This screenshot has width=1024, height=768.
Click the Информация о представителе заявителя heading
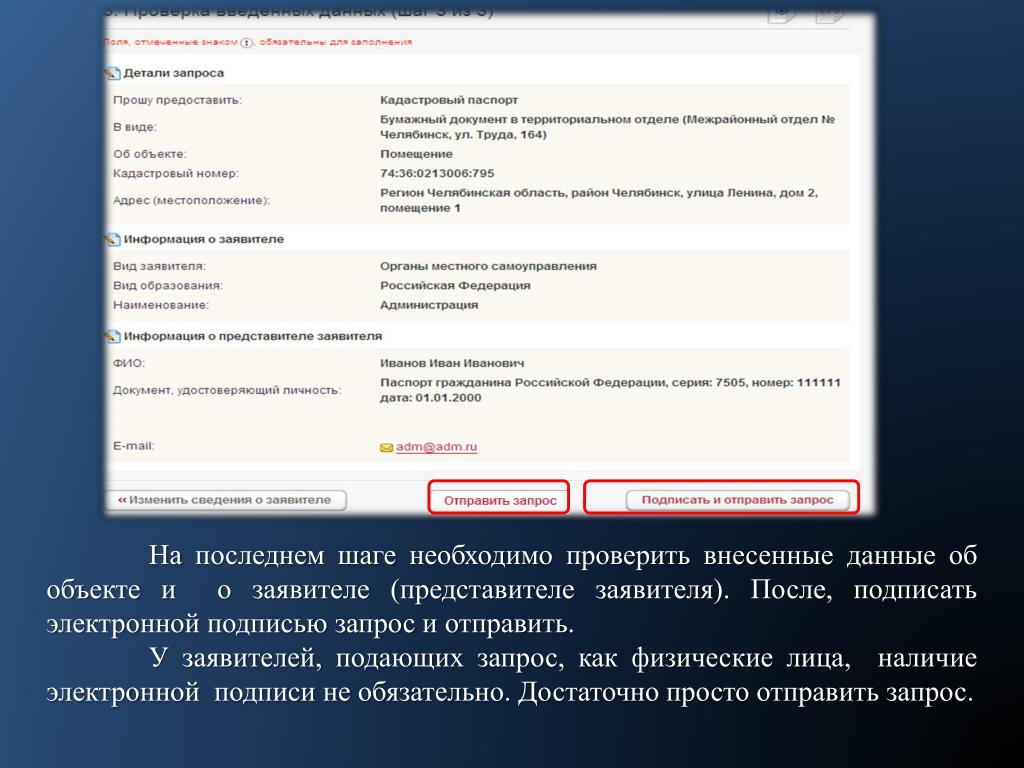253,336
